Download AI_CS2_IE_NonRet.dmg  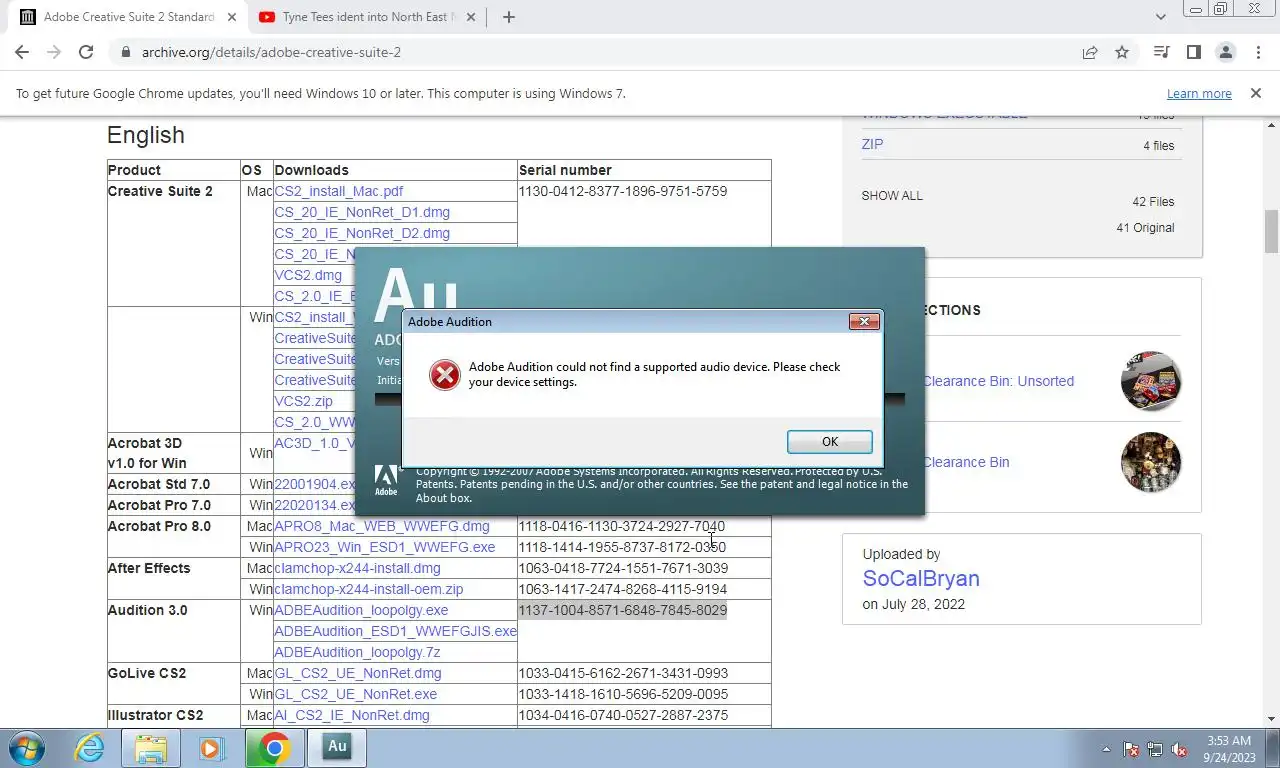click(x=352, y=715)
